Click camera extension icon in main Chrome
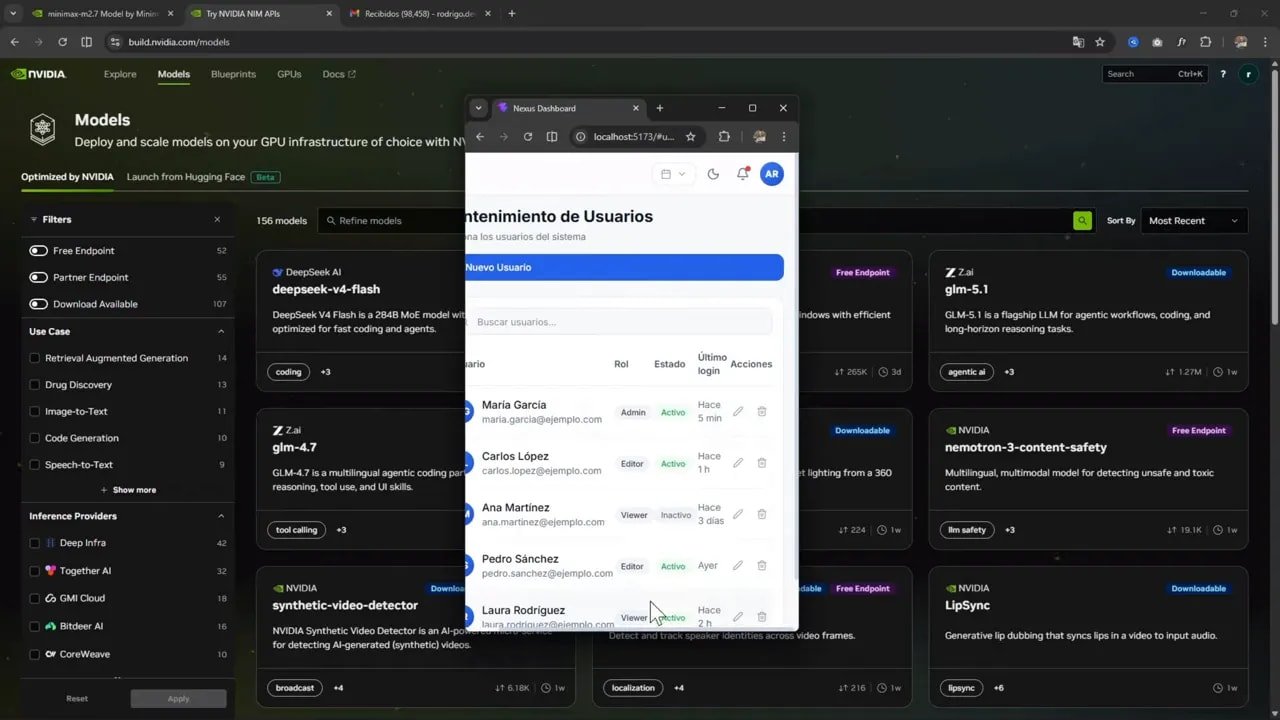Viewport: 1280px width, 720px height. (1157, 42)
